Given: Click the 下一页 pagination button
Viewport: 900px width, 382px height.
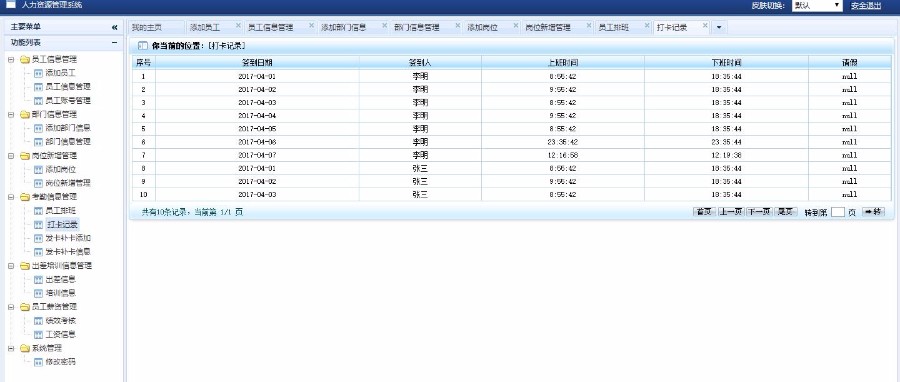Looking at the screenshot, I should (759, 212).
